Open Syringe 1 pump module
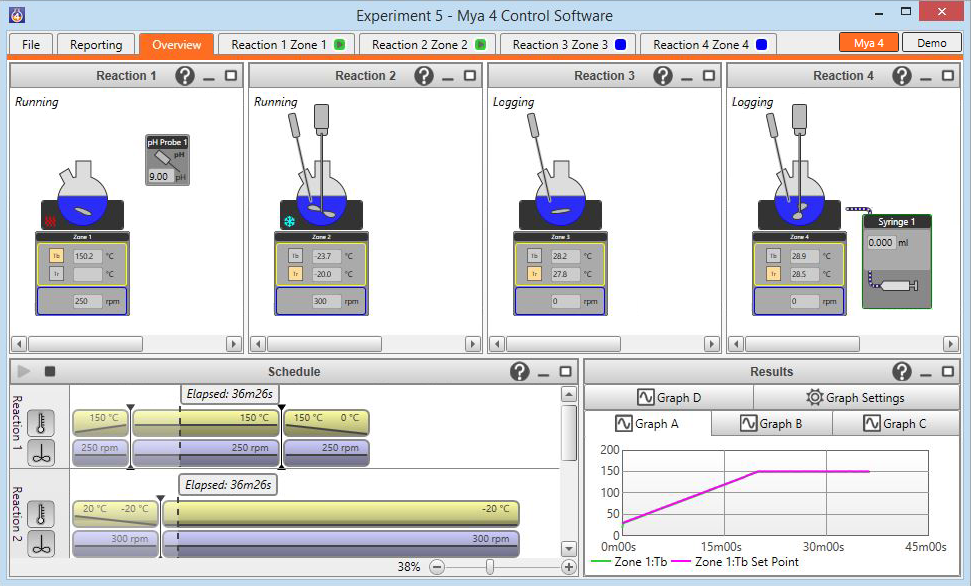This screenshot has height=586, width=971. (897, 261)
